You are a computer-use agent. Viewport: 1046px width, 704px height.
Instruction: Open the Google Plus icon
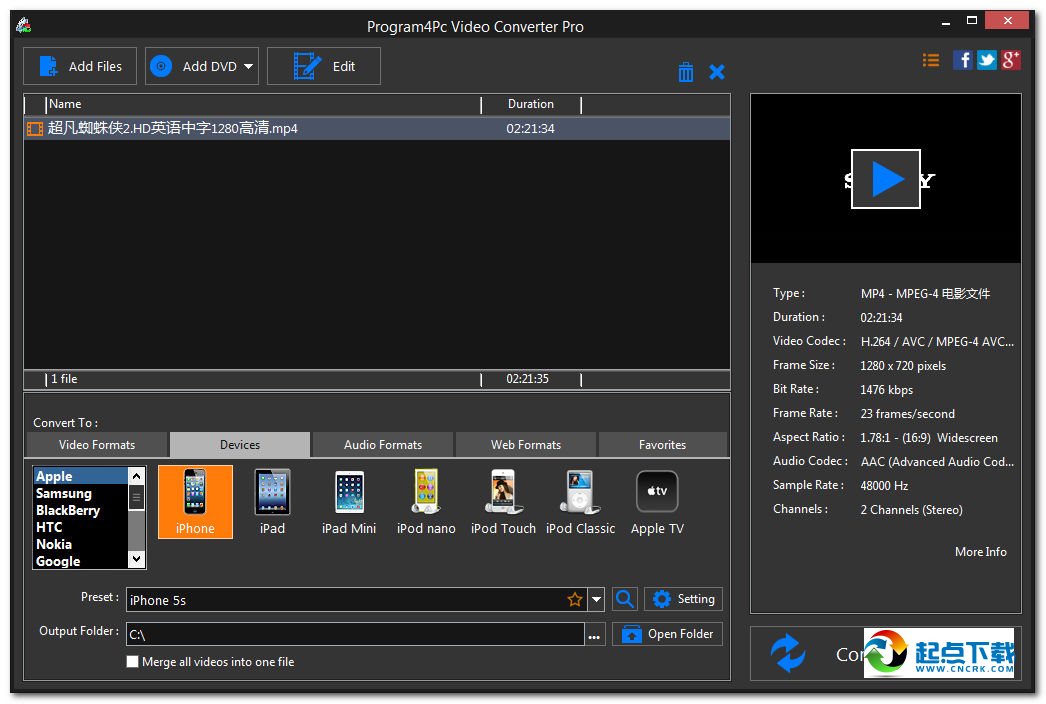point(1011,60)
